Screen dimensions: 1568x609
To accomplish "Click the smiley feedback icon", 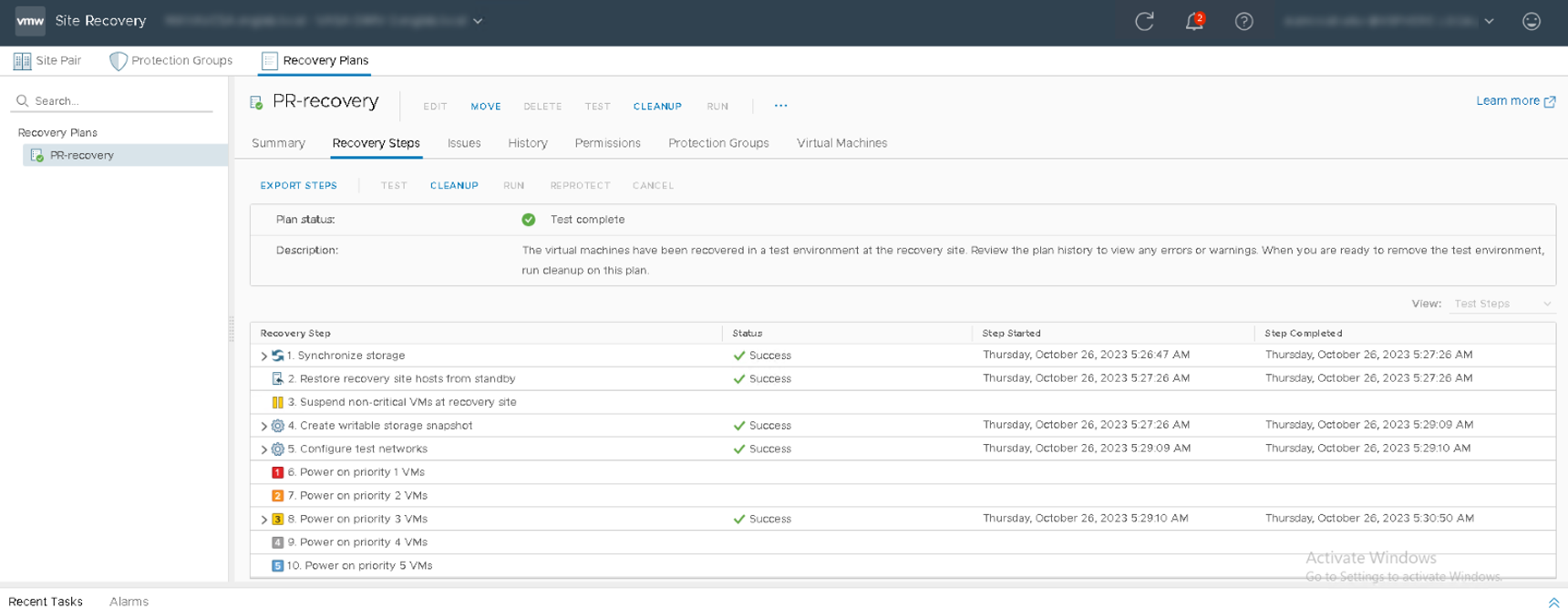I will pos(1532,21).
